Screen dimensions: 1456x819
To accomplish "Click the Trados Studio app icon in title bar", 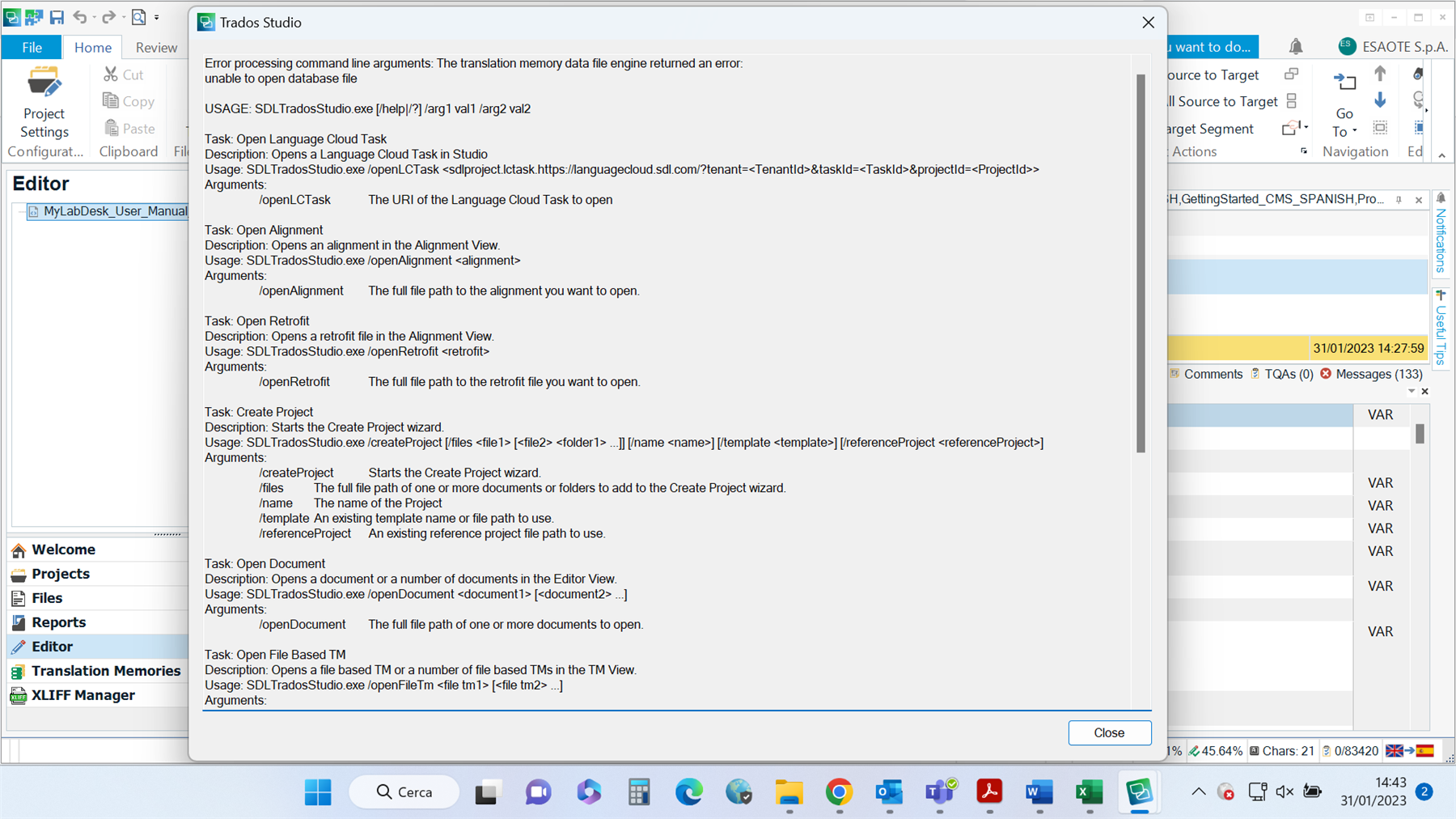I will coord(12,17).
